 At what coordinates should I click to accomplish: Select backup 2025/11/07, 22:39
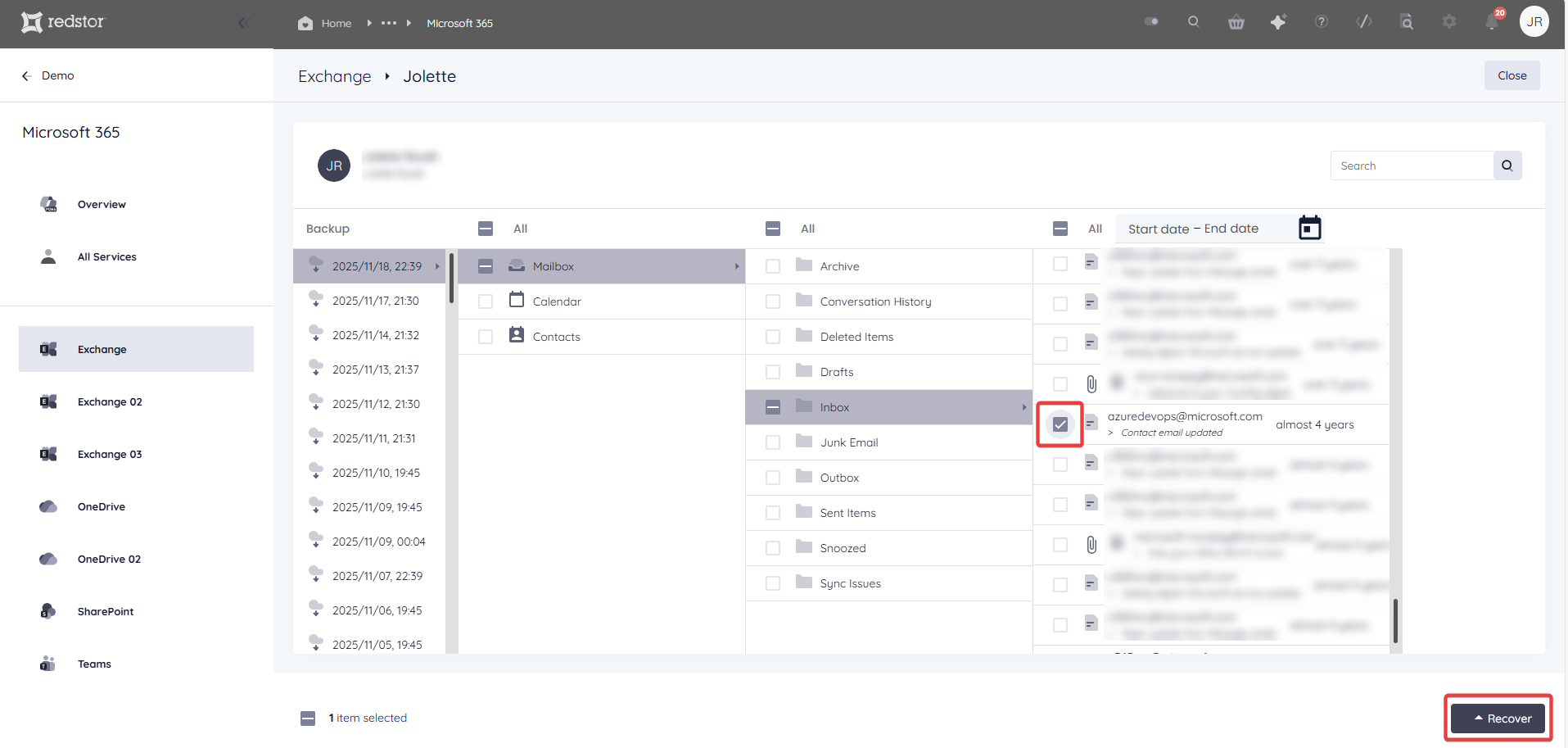click(x=369, y=576)
